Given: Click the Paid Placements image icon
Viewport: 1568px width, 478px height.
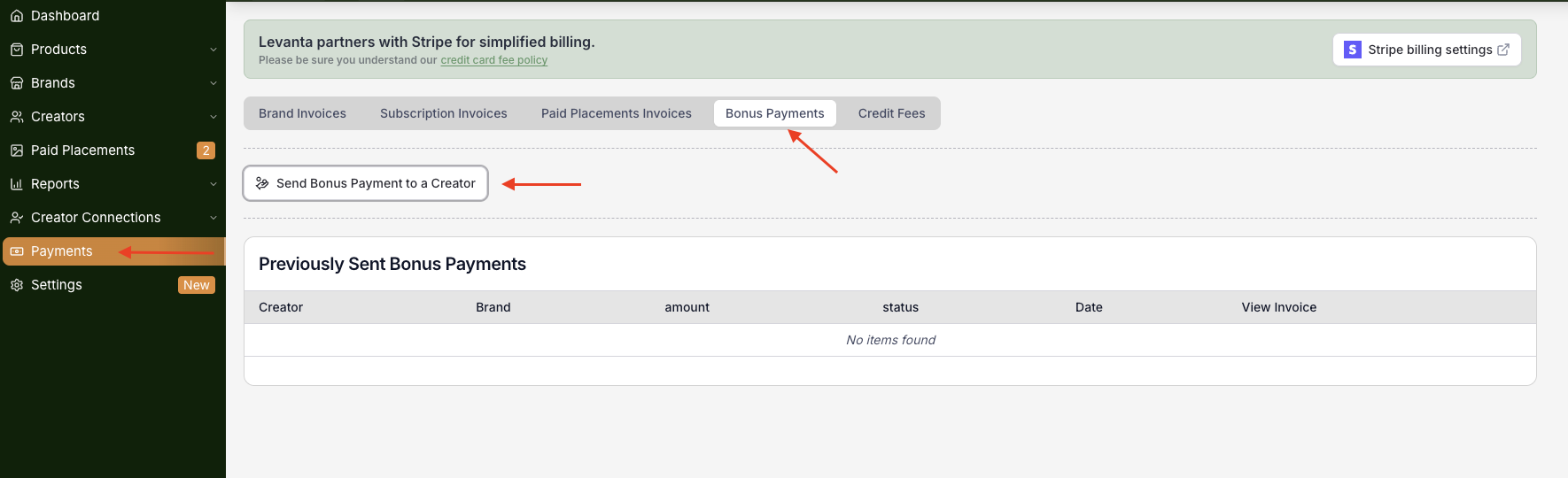Looking at the screenshot, I should coord(17,150).
